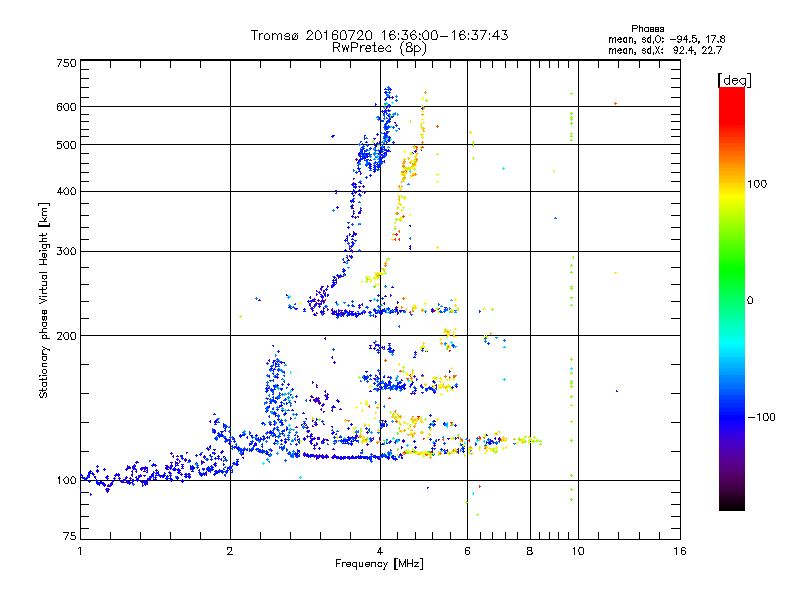This screenshot has width=800, height=600.
Task: Click the colorbar label '100'
Action: (x=757, y=184)
